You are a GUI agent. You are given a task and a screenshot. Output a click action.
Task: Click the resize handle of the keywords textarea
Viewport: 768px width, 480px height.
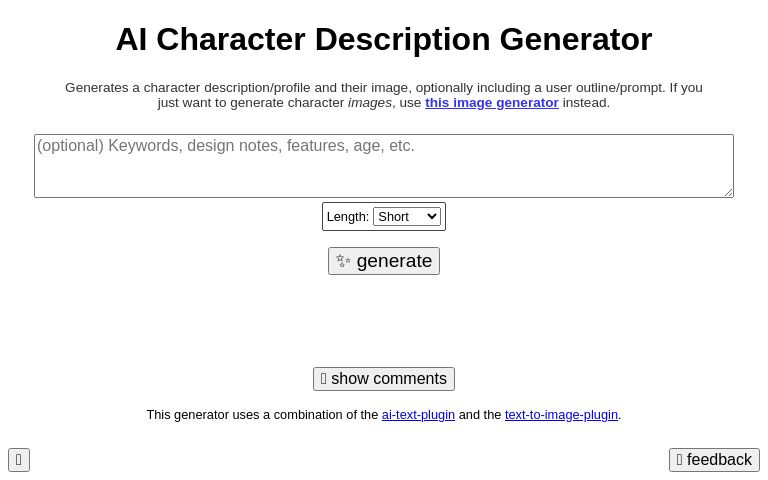coord(728,192)
